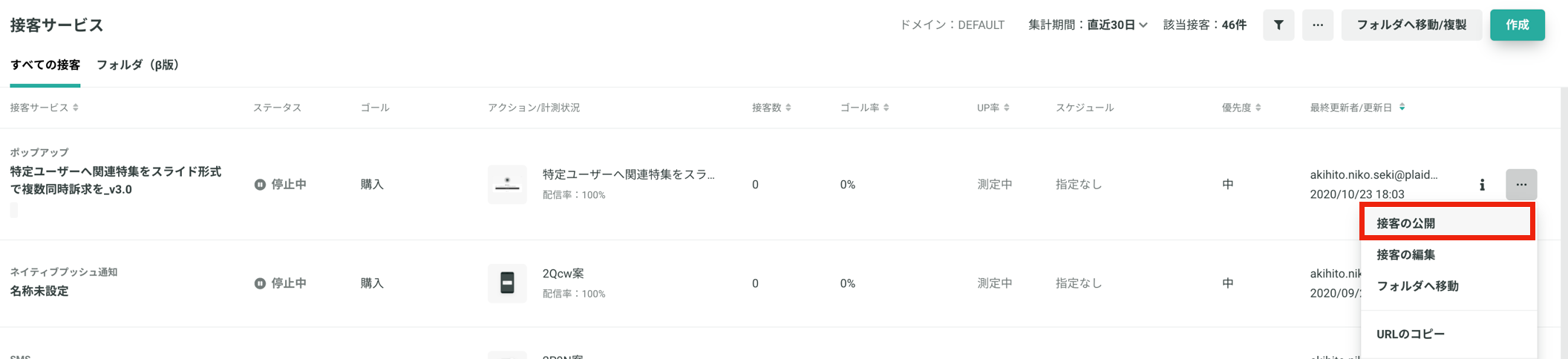Click the paused status icon on first row
This screenshot has width=1568, height=359.
point(260,185)
